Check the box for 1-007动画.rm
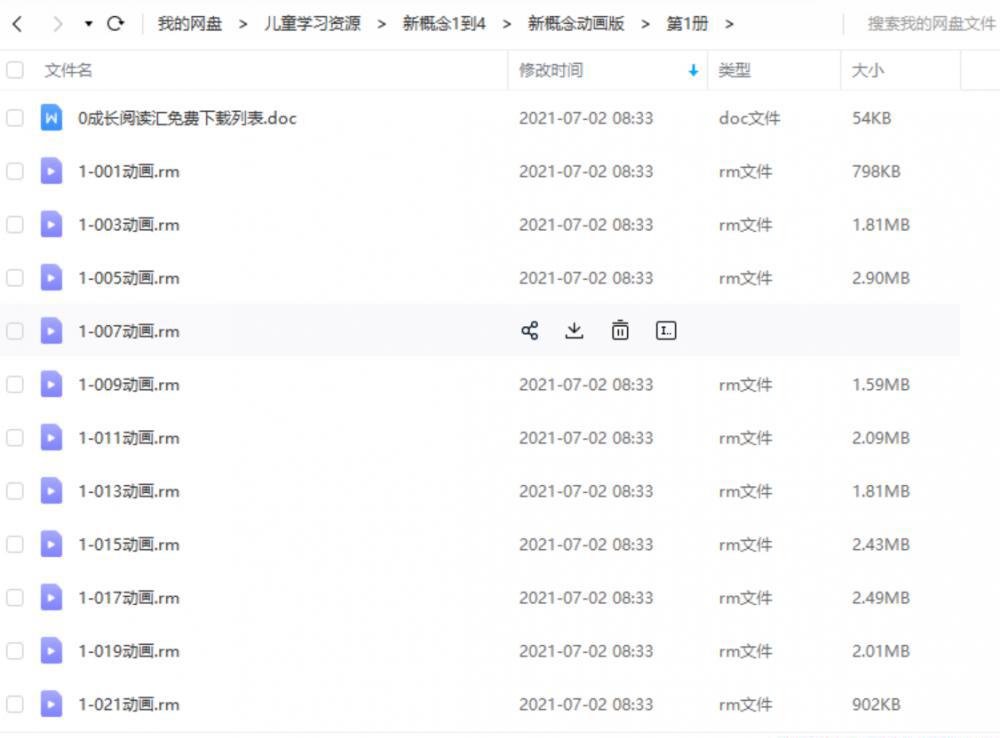The image size is (1000, 738). [15, 331]
